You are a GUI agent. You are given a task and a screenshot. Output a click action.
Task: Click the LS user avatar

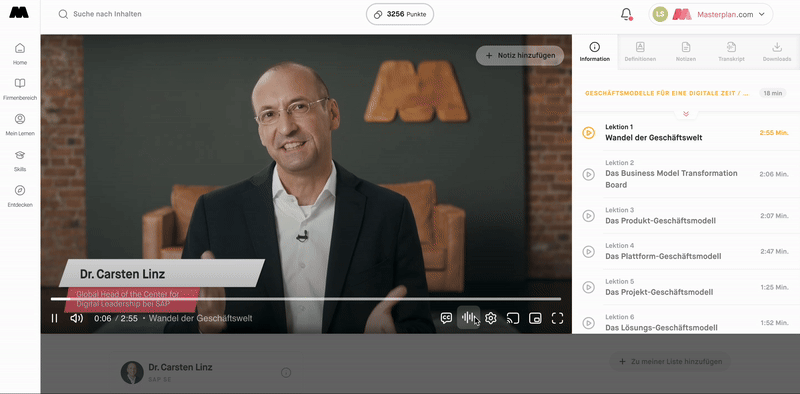click(660, 14)
